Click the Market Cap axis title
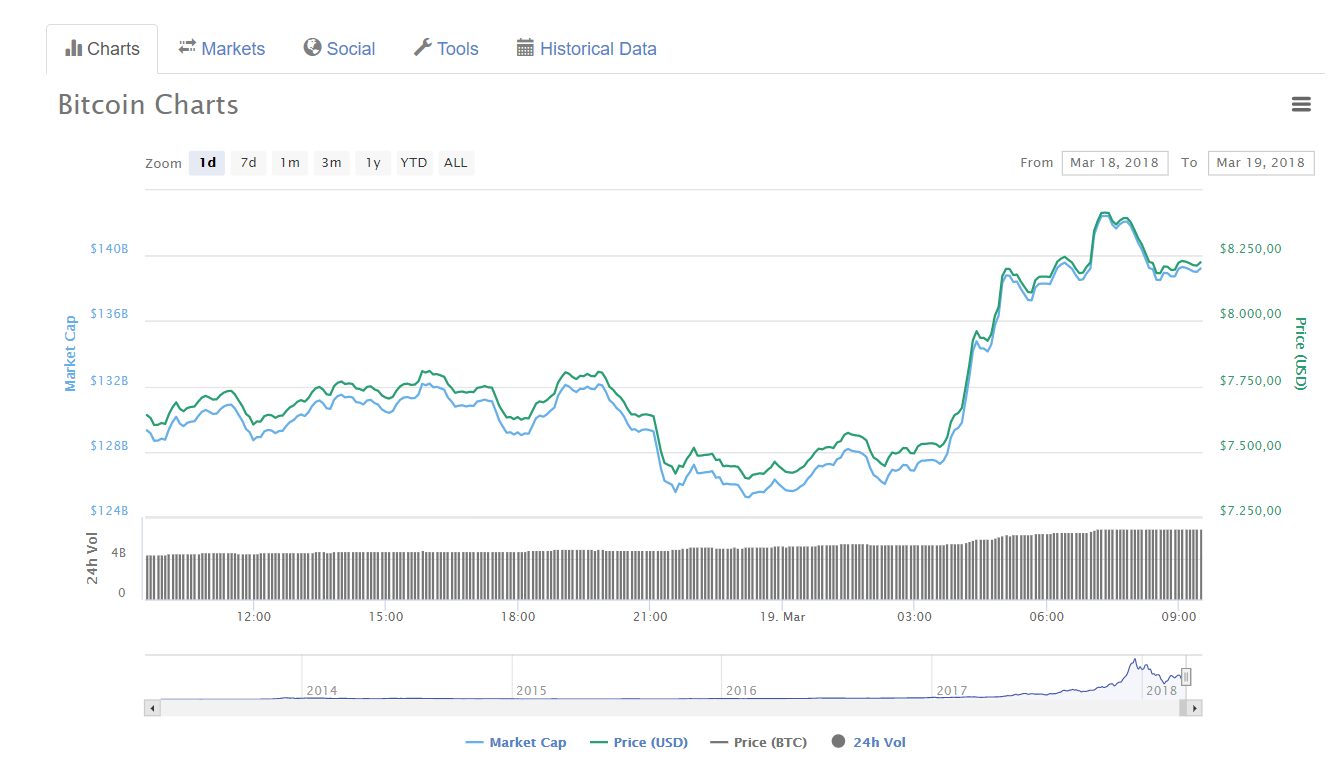Viewport: 1328px width, 760px height. pyautogui.click(x=70, y=353)
